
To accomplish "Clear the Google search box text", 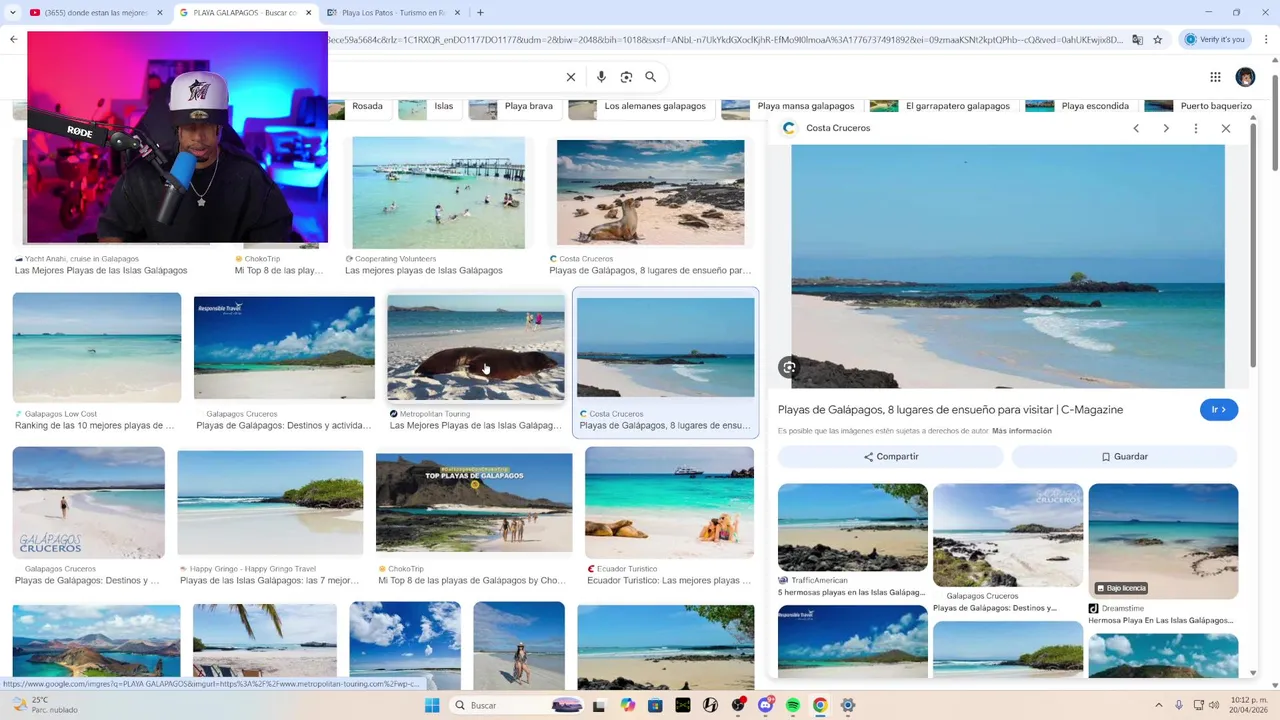I will click(x=571, y=77).
